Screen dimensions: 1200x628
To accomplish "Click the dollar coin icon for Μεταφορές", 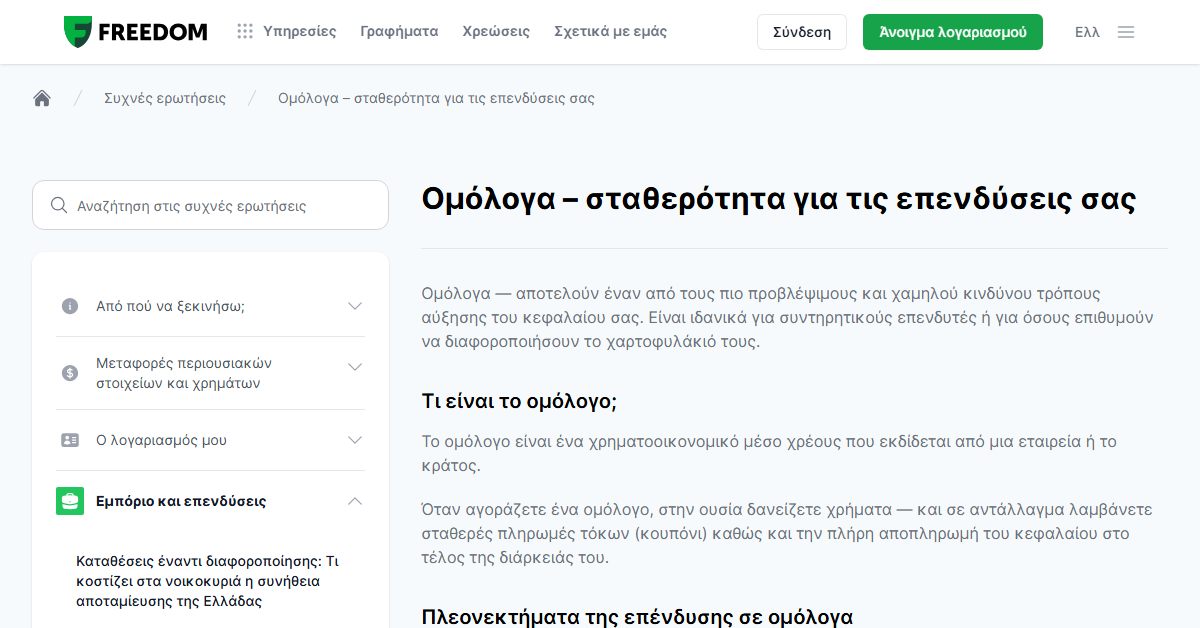I will coord(70,373).
